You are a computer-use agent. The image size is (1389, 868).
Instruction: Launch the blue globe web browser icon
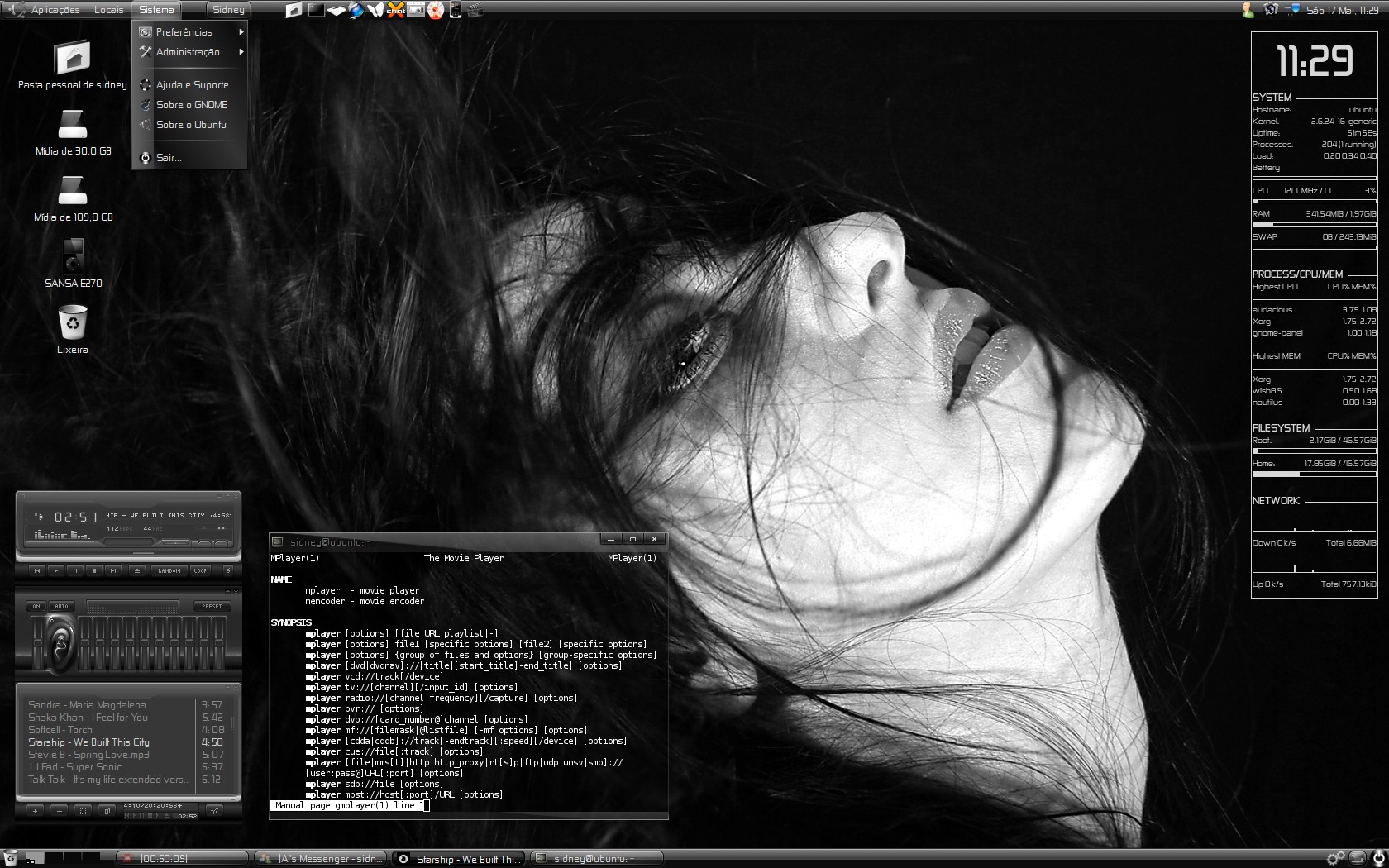coord(356,10)
